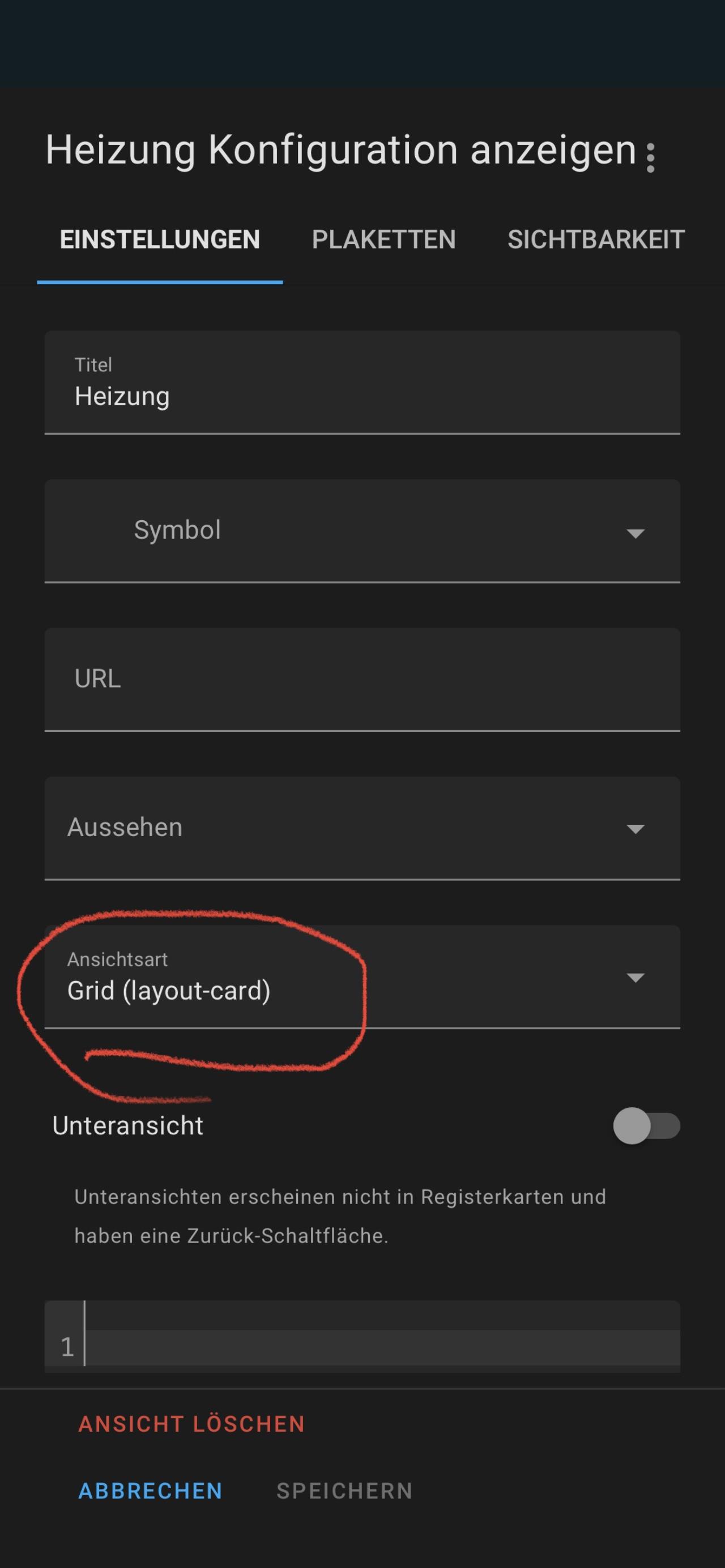Click Abbrechen to cancel

pos(151,1490)
